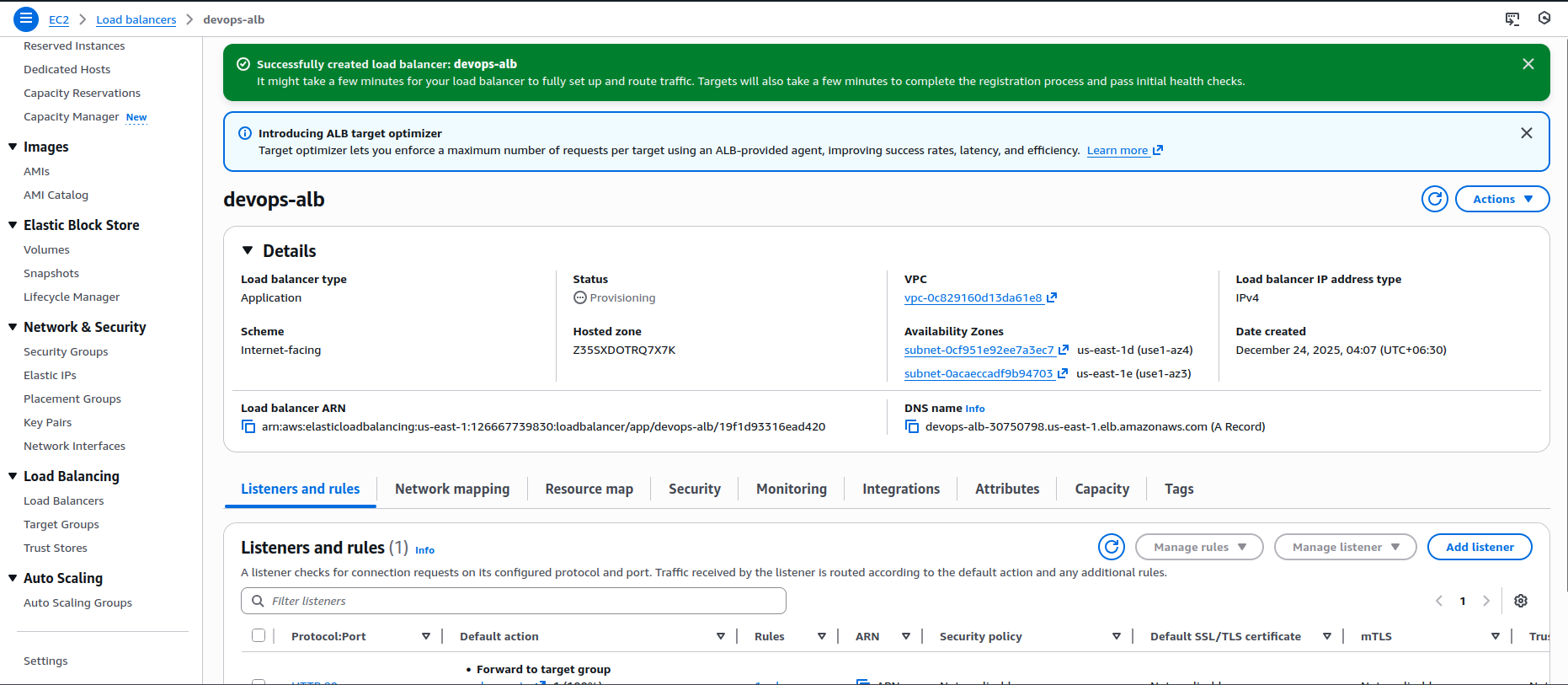Focus the Filter listeners search field
The image size is (1568, 685).
pos(514,601)
